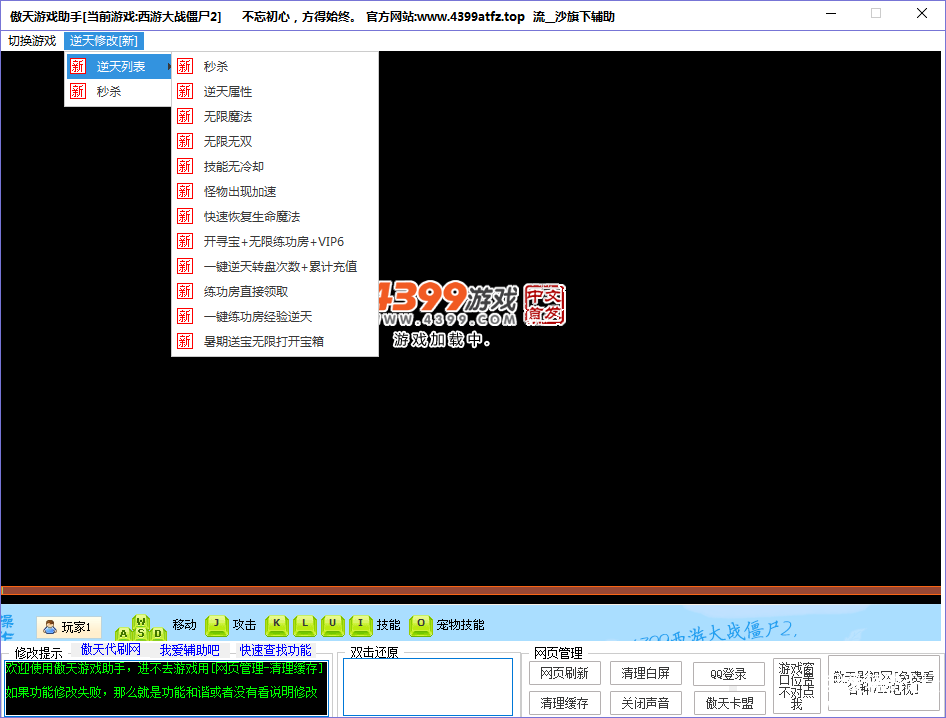Click the 攻击 label
The image size is (946, 718).
pos(244,625)
